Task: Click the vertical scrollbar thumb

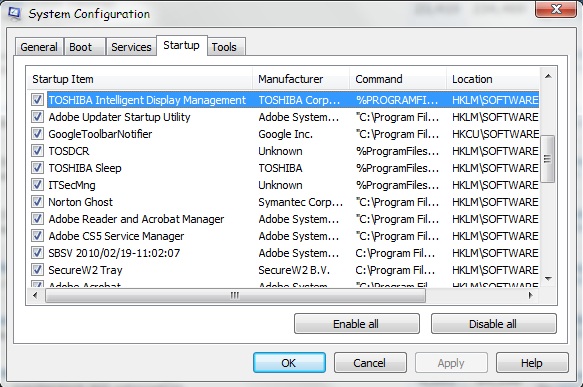Action: [x=547, y=159]
